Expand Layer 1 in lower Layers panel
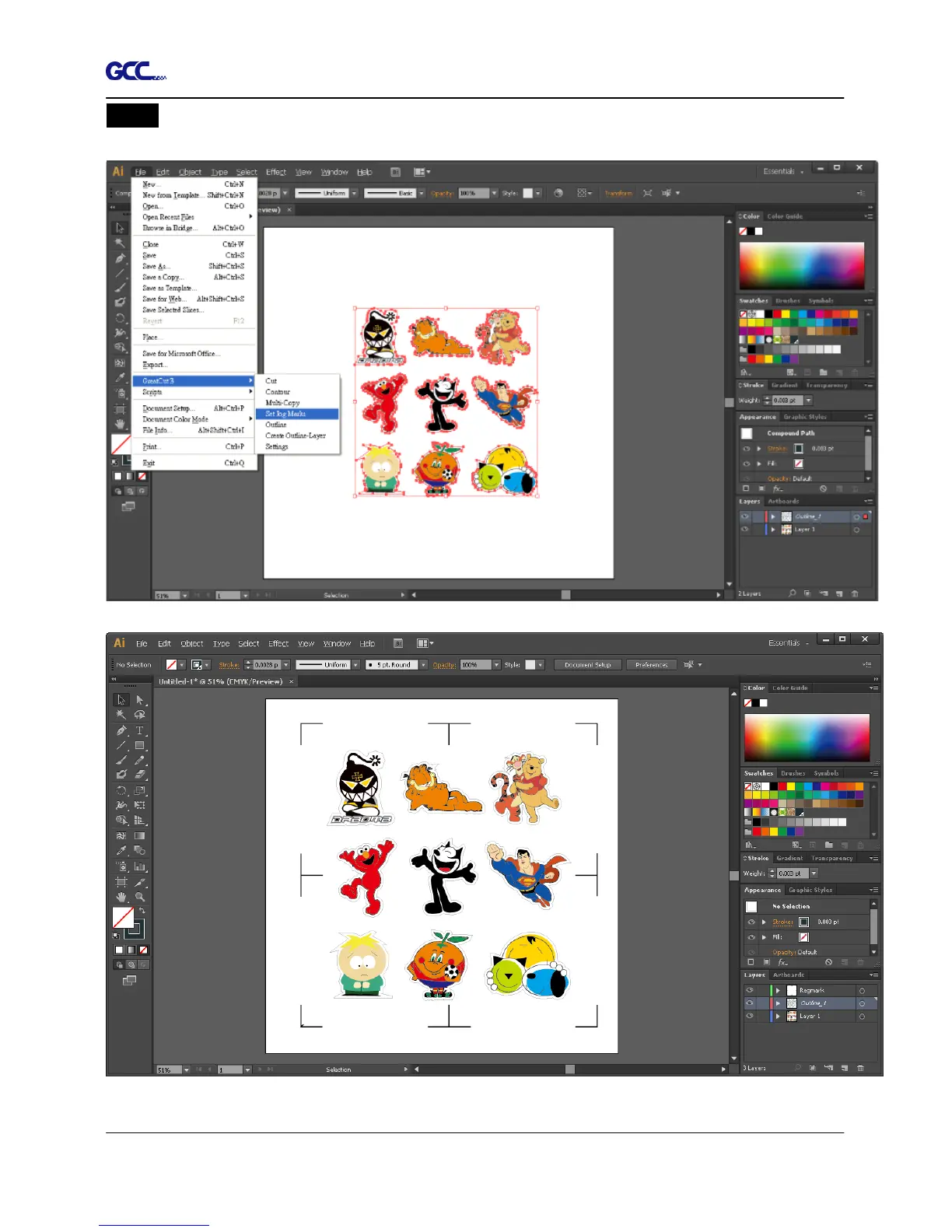Viewport: 952px width, 1232px height. 778,1016
